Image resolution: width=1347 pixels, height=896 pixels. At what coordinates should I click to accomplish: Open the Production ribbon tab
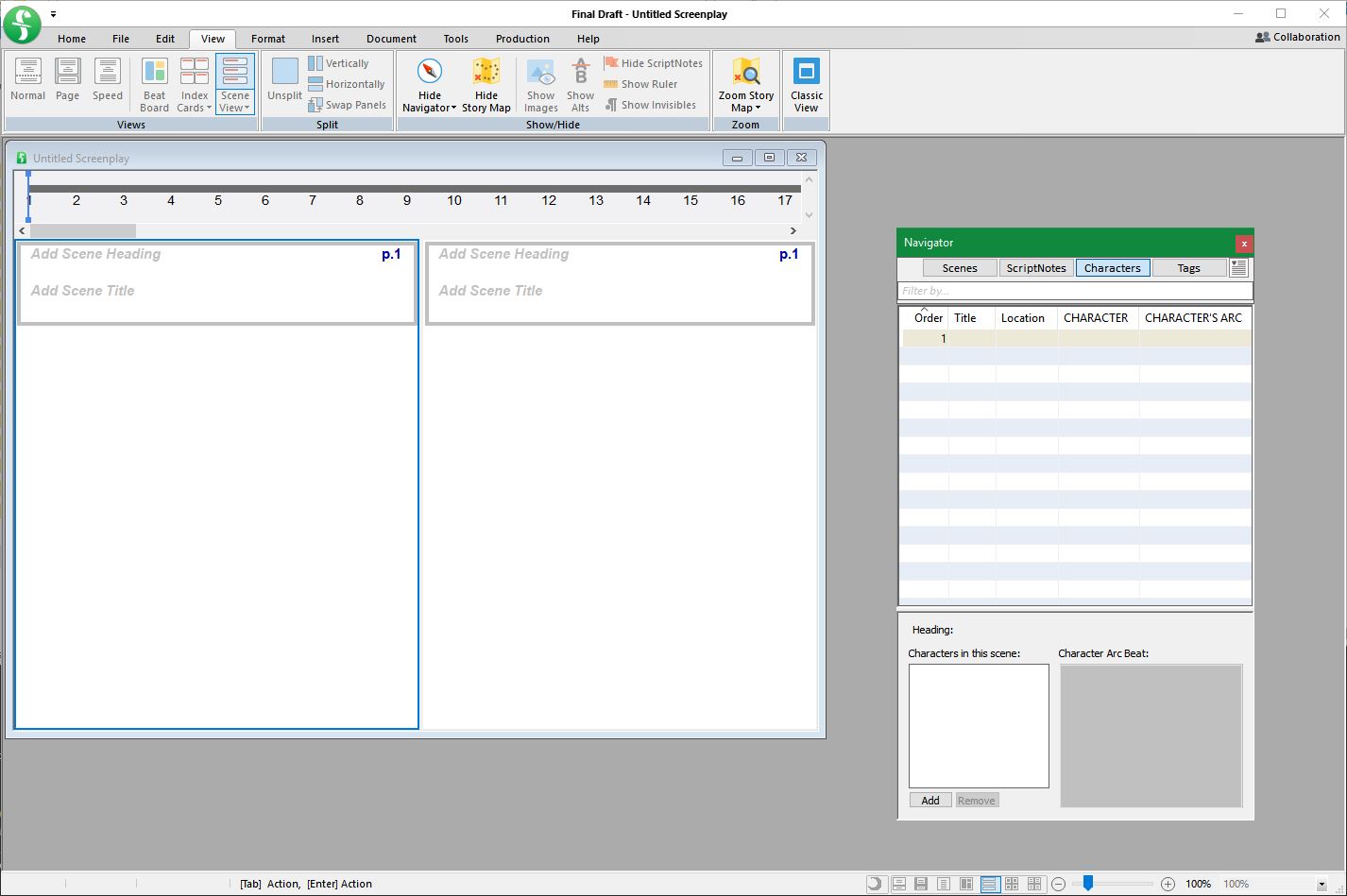[522, 39]
